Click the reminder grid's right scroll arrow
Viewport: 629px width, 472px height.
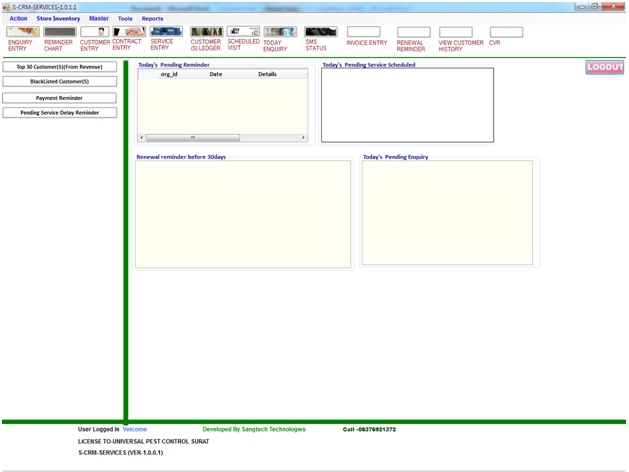303,138
